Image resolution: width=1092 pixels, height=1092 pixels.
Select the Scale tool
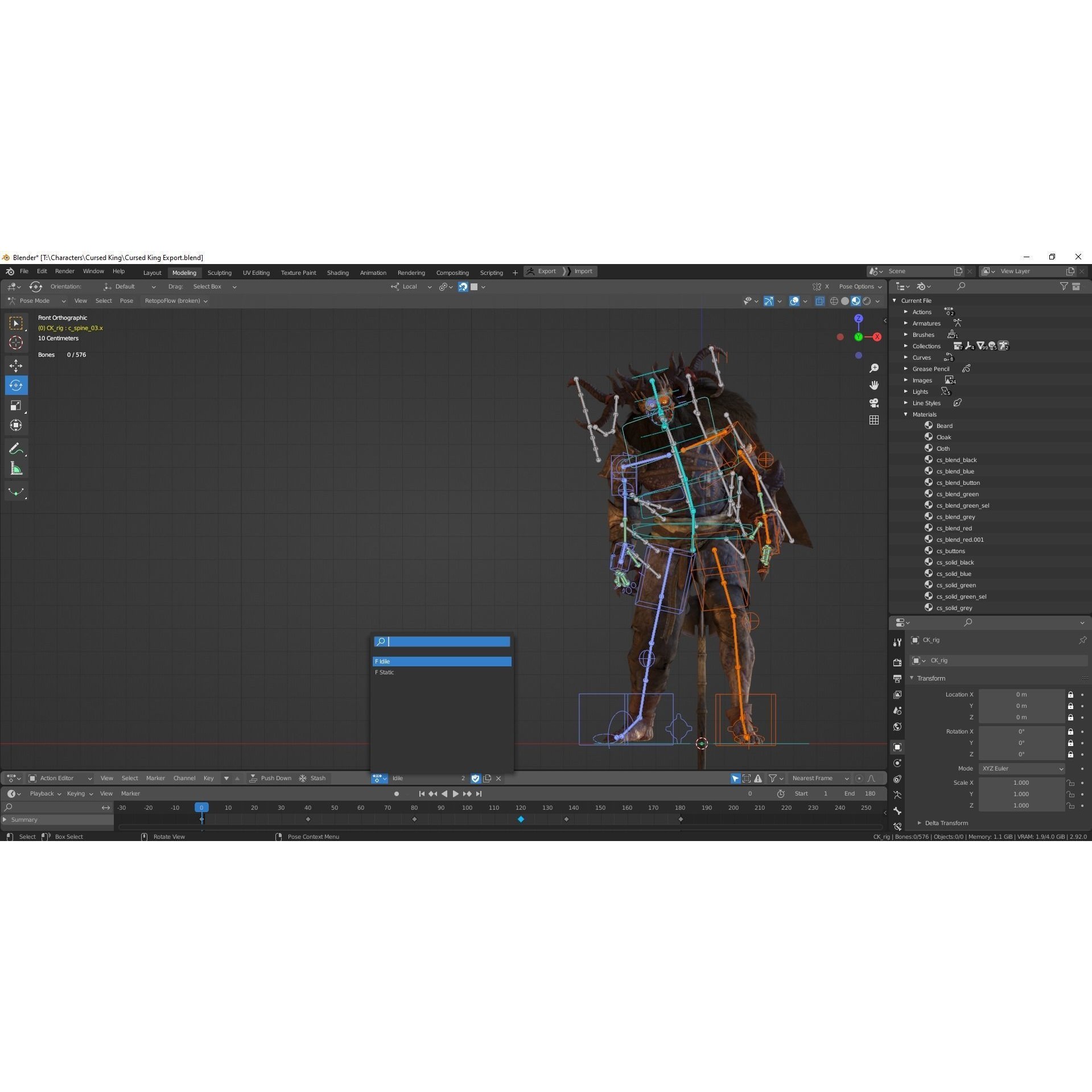tap(16, 405)
